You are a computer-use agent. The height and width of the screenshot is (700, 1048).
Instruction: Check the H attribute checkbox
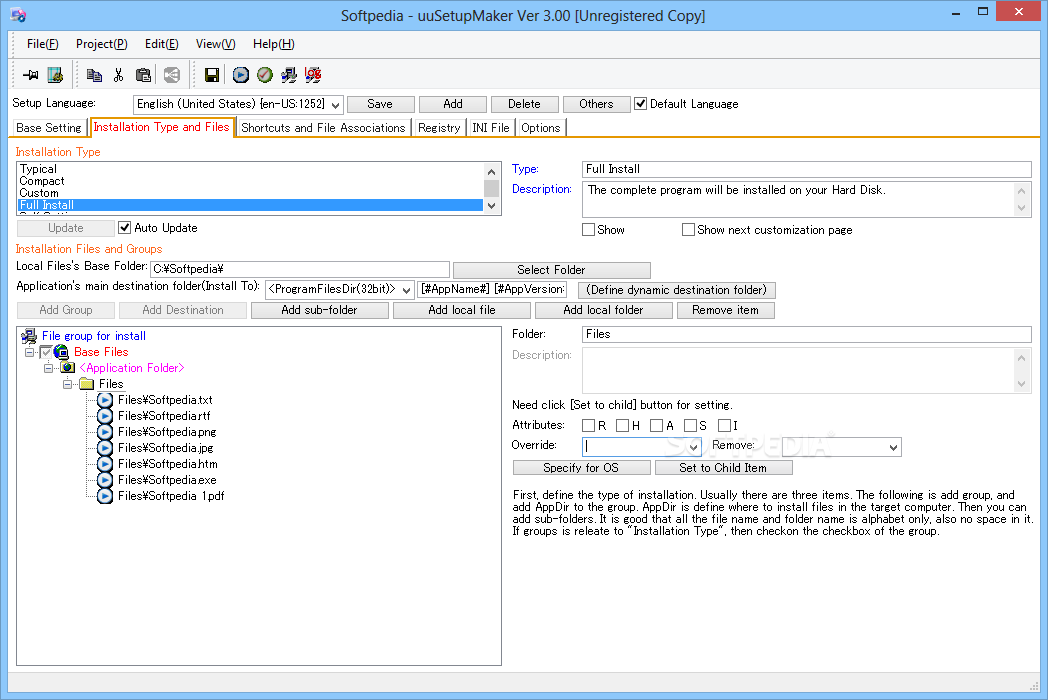tap(622, 425)
